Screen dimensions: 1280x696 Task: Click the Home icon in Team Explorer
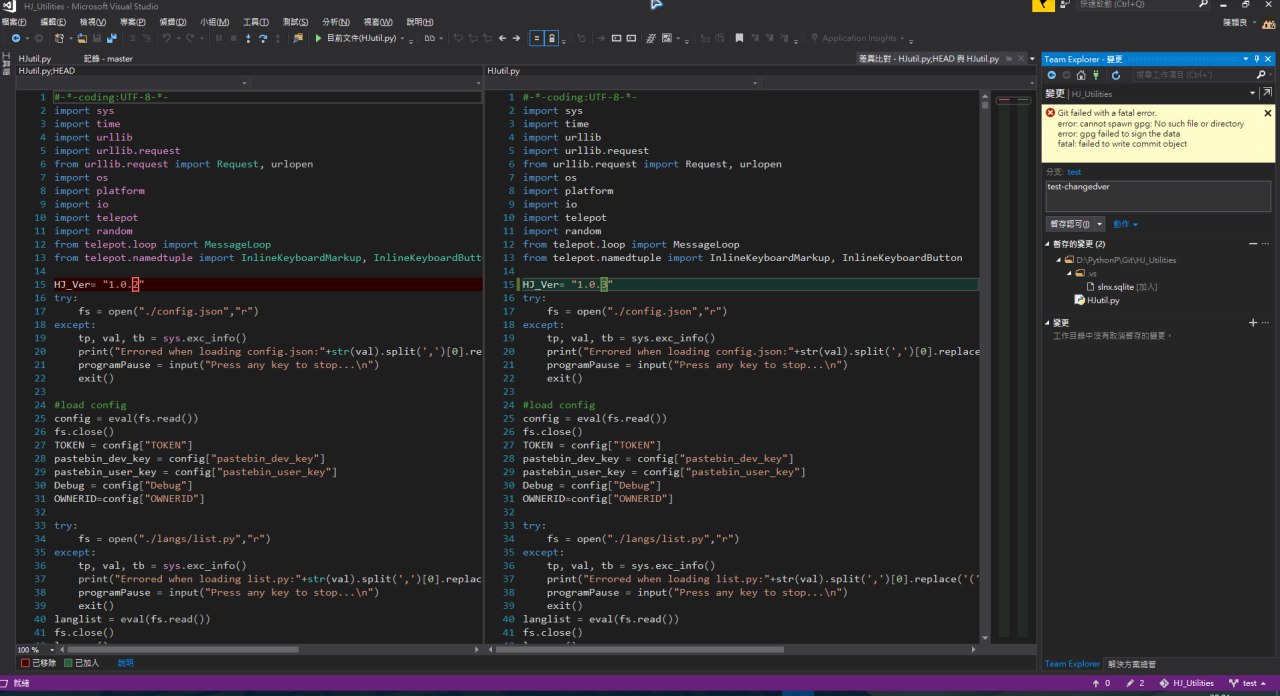pyautogui.click(x=1081, y=75)
